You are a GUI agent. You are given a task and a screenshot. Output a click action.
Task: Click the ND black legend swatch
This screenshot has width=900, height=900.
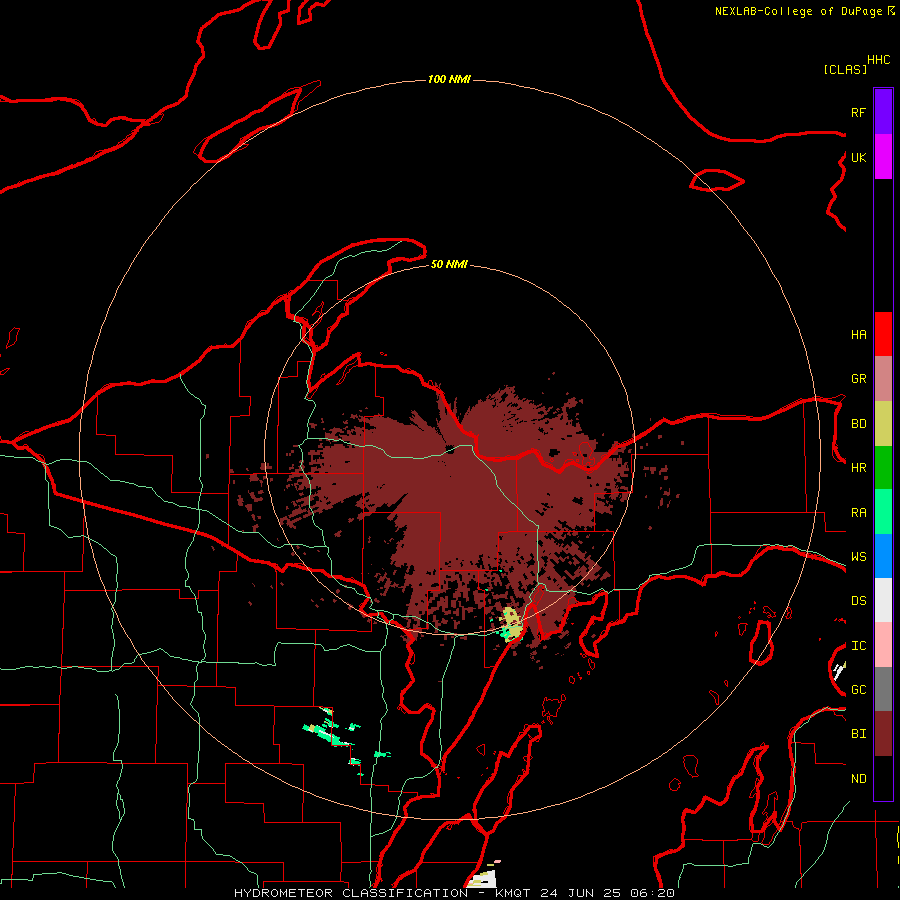[x=883, y=778]
